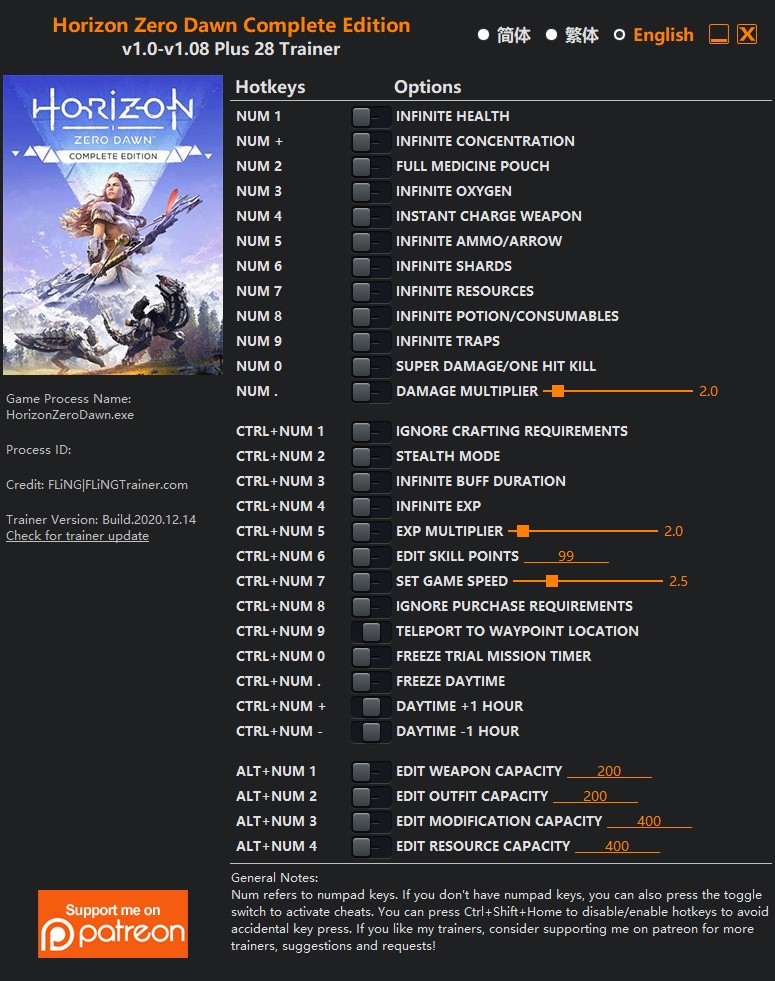Close the trainer with the X icon
This screenshot has width=775, height=981.
(x=747, y=34)
